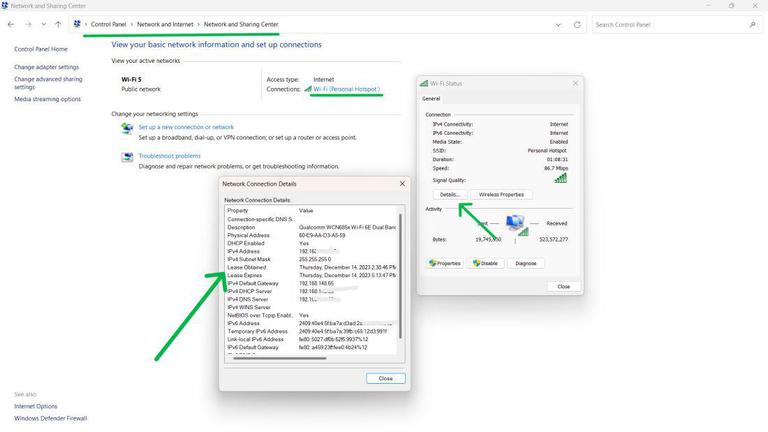Image resolution: width=768 pixels, height=432 pixels.
Task: Click the search magnifier icon
Action: (752, 24)
